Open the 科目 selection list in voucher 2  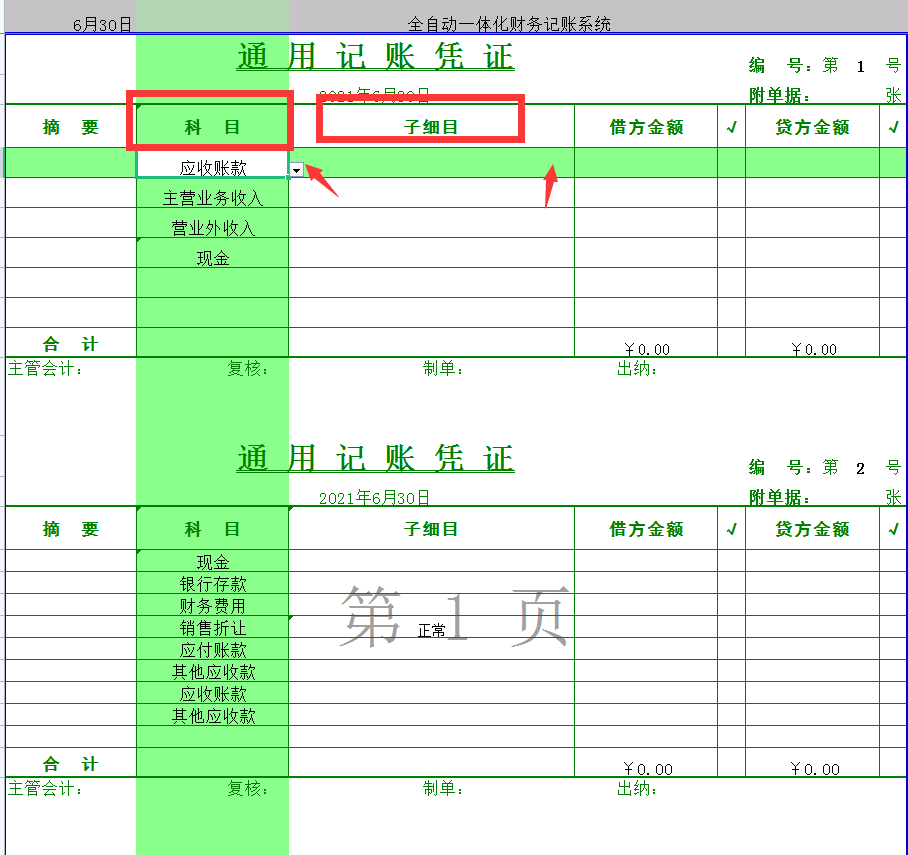tap(212, 529)
